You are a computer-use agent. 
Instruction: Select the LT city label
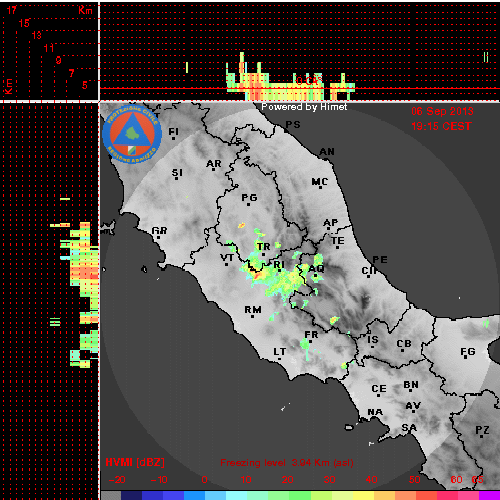[279, 352]
